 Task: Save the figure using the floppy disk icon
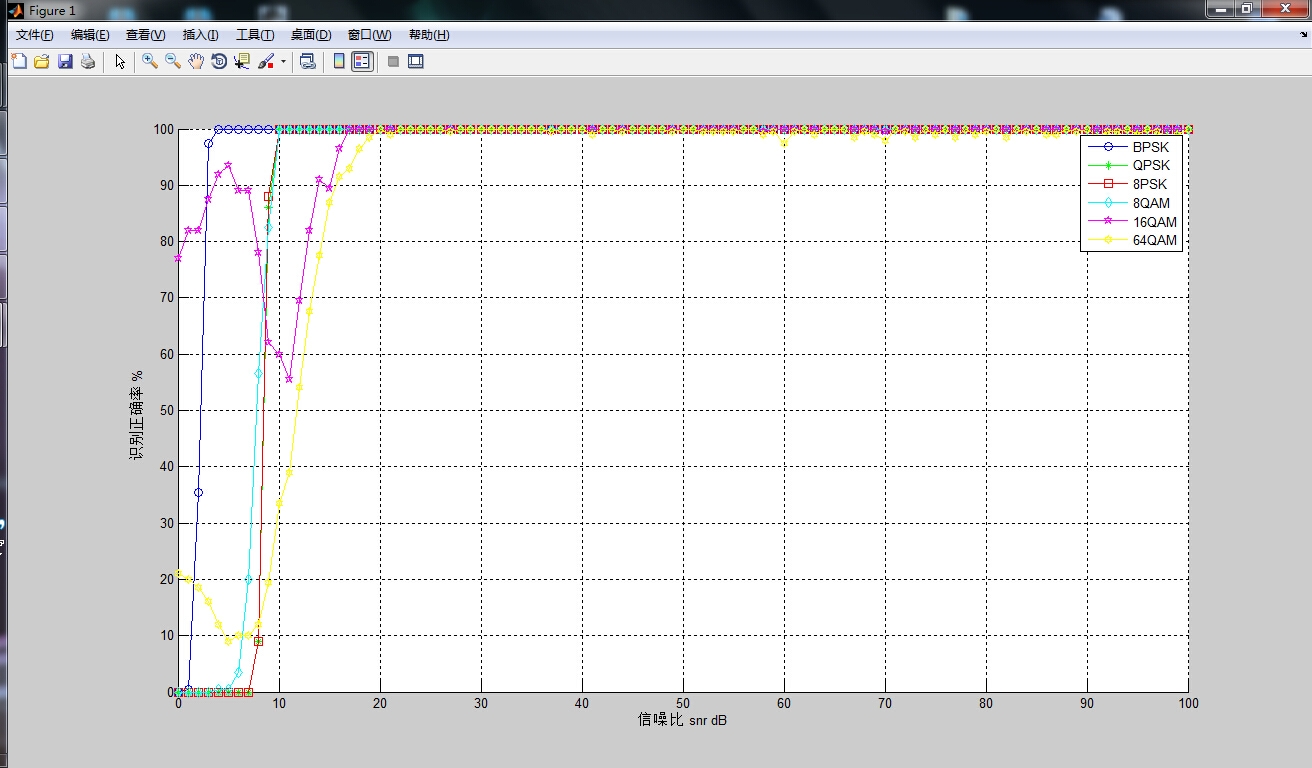(65, 61)
